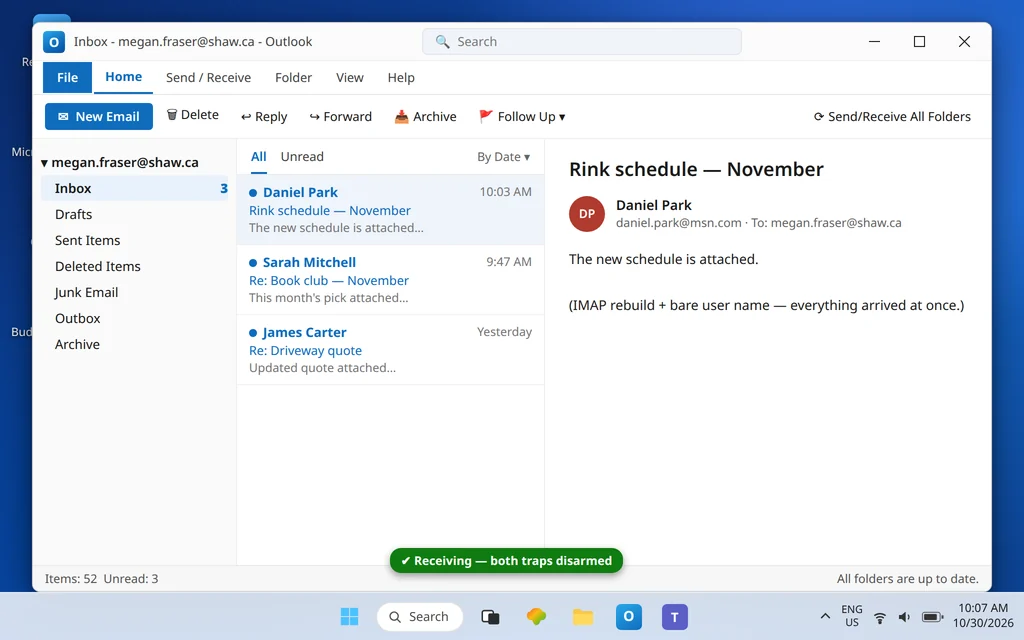
Task: Open the File tab
Action: 67,78
